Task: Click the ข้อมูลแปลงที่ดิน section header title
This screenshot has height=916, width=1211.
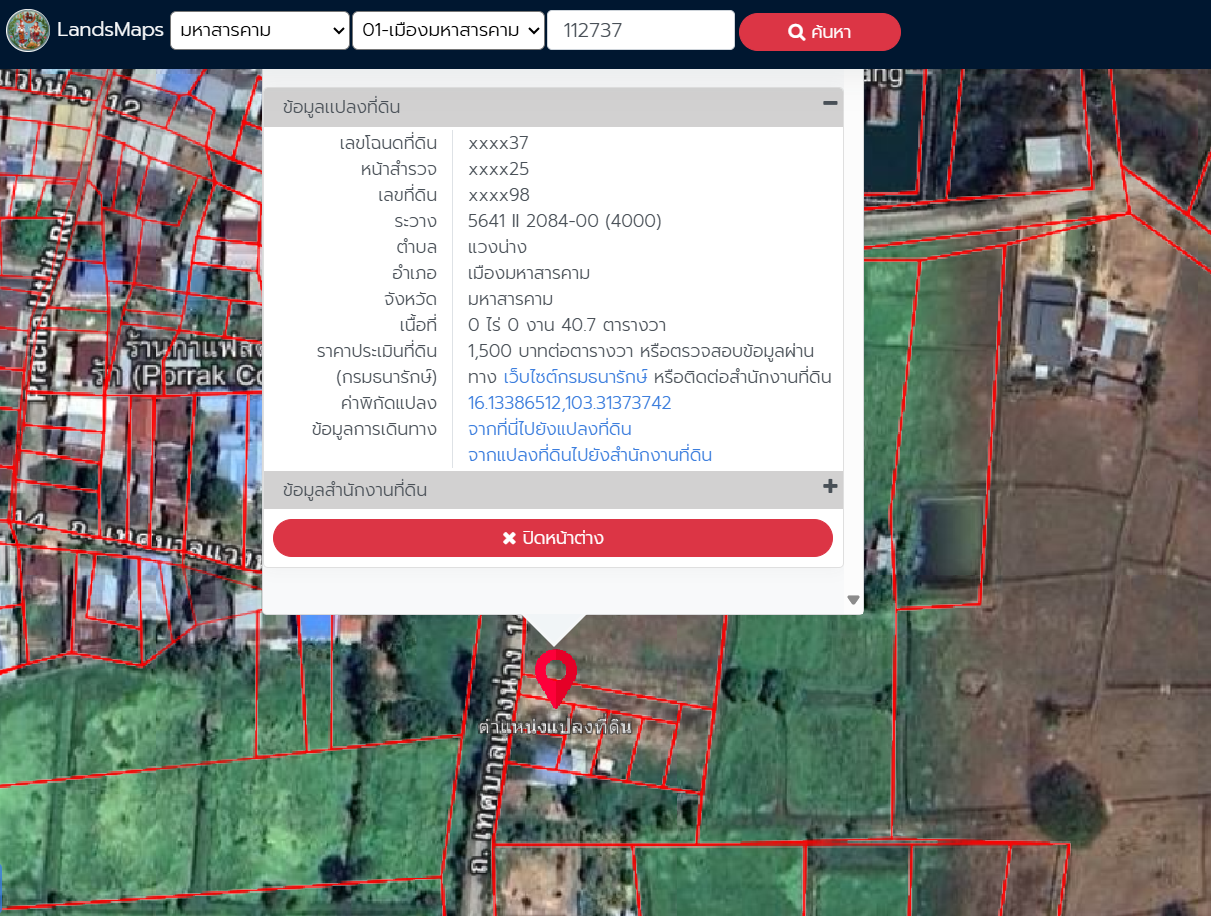Action: pos(341,108)
